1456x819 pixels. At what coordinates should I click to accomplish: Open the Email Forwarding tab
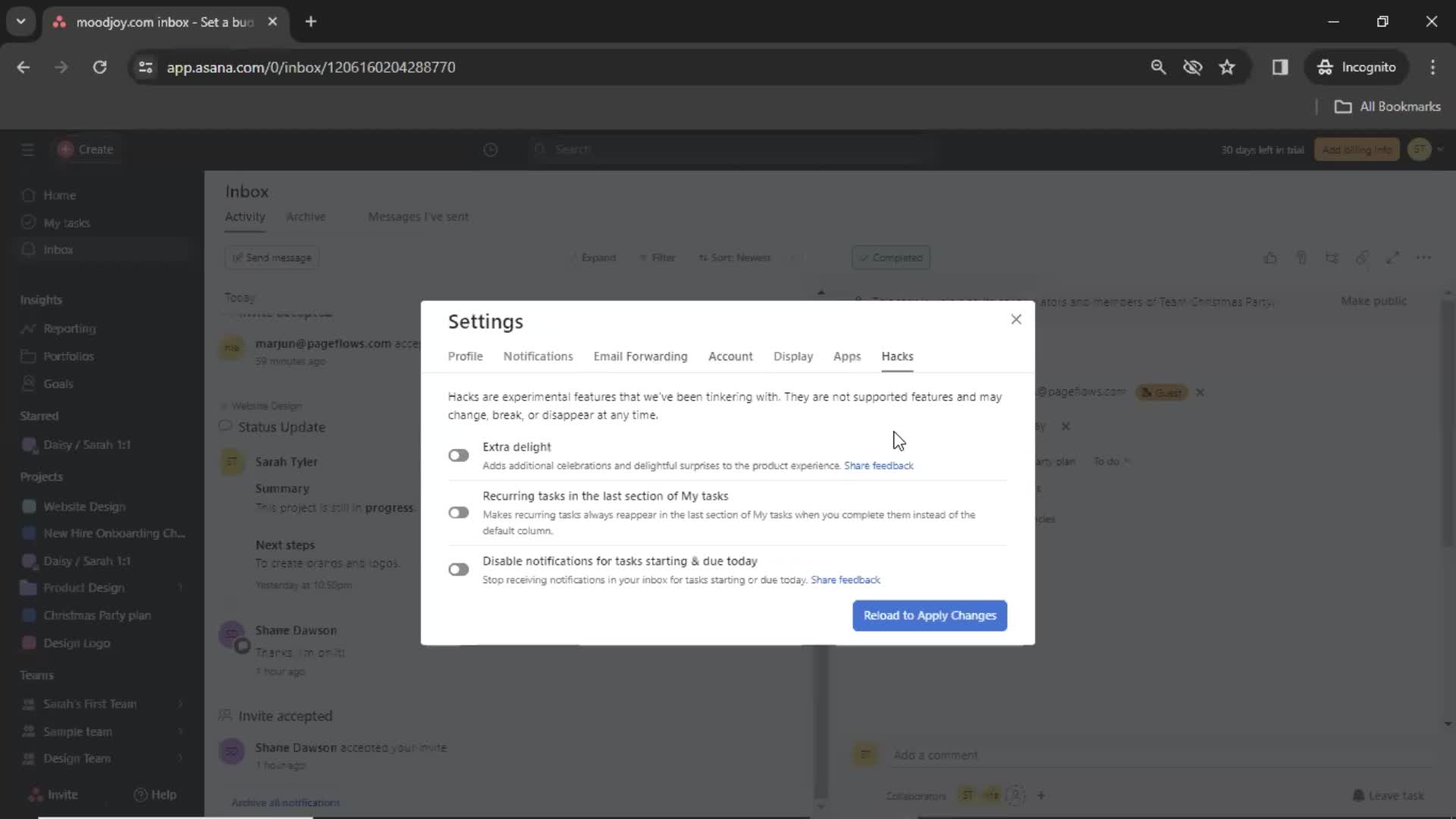pyautogui.click(x=640, y=356)
